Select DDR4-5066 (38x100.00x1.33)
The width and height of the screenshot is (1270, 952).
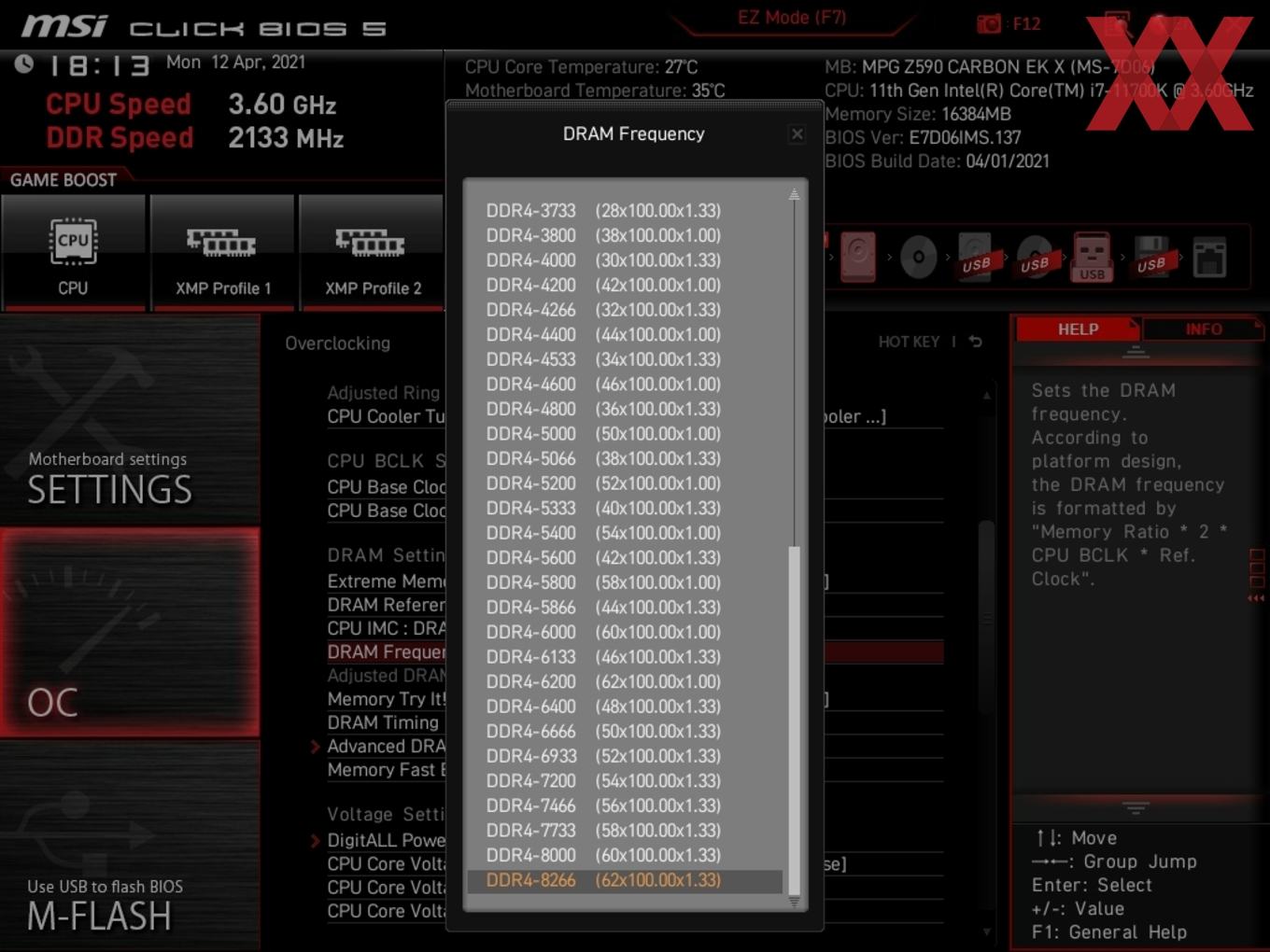coord(624,458)
